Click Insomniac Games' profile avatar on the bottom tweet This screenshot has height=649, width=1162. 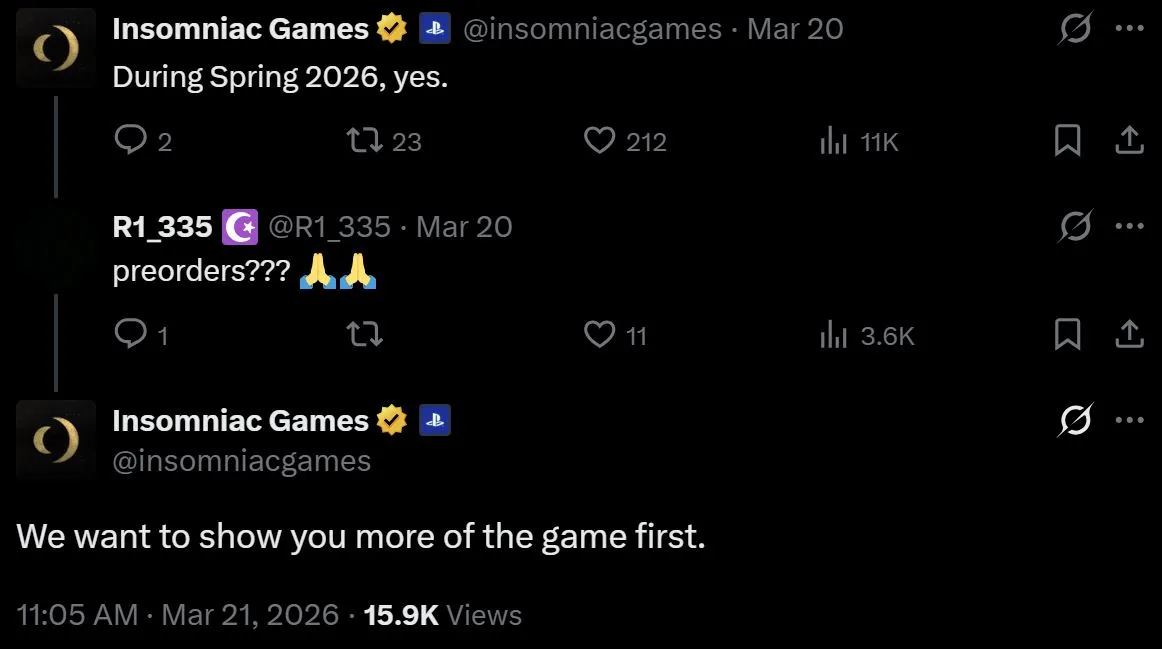coord(55,439)
